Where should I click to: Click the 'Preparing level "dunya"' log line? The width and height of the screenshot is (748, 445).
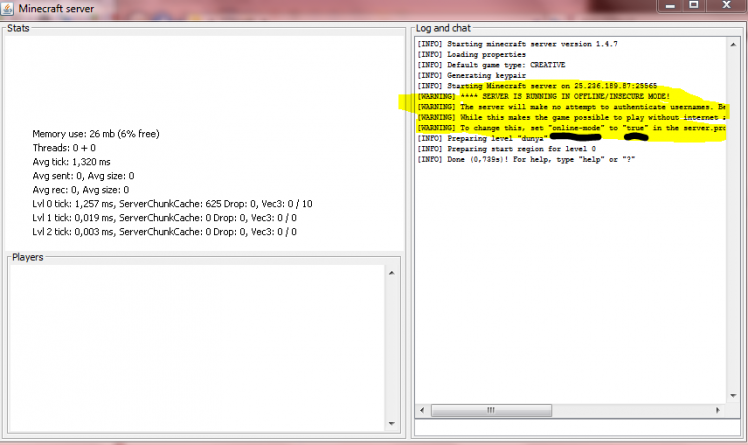point(482,138)
